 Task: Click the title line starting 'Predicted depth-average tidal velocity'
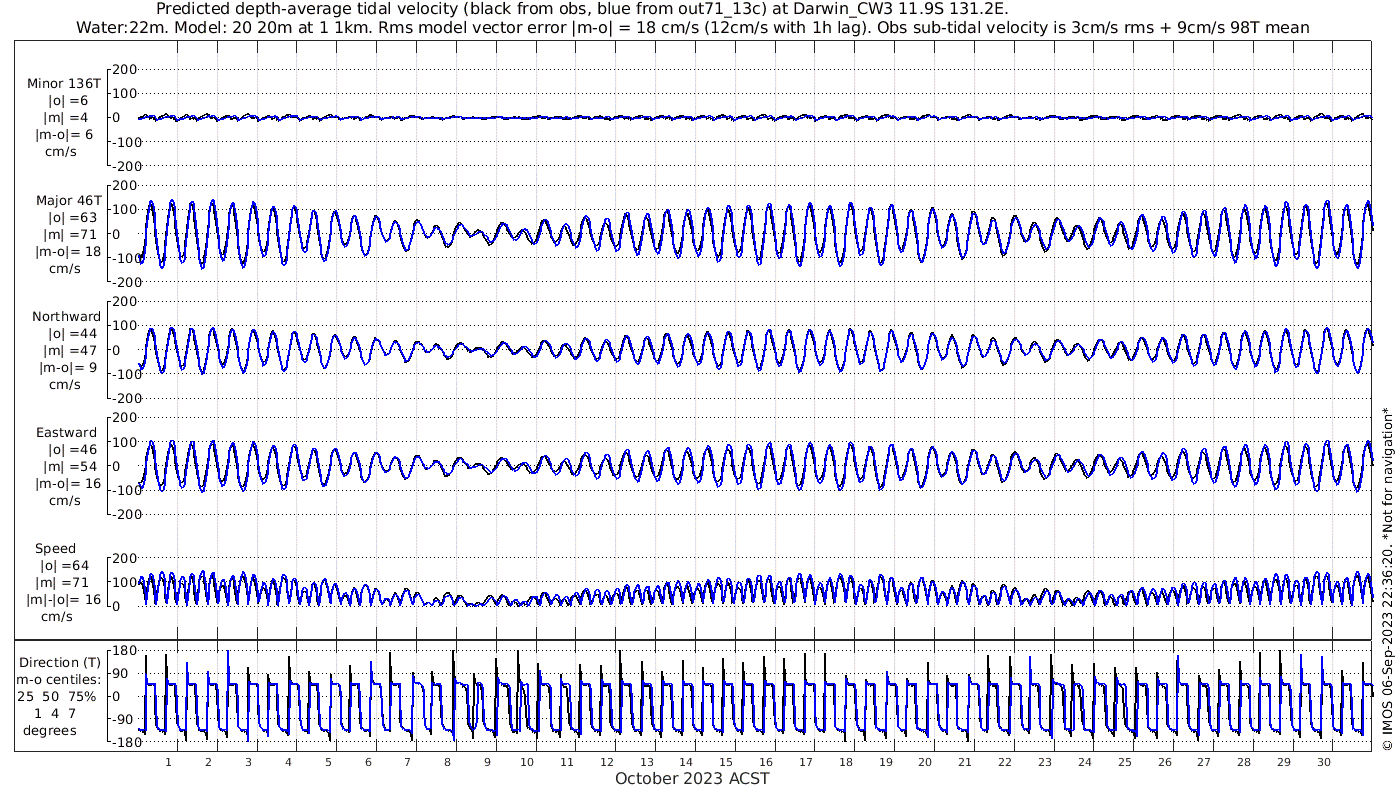pos(584,9)
